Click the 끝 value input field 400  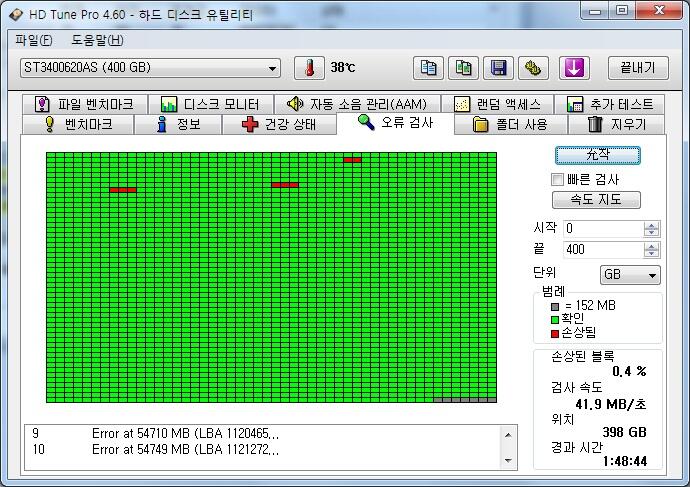(x=603, y=250)
